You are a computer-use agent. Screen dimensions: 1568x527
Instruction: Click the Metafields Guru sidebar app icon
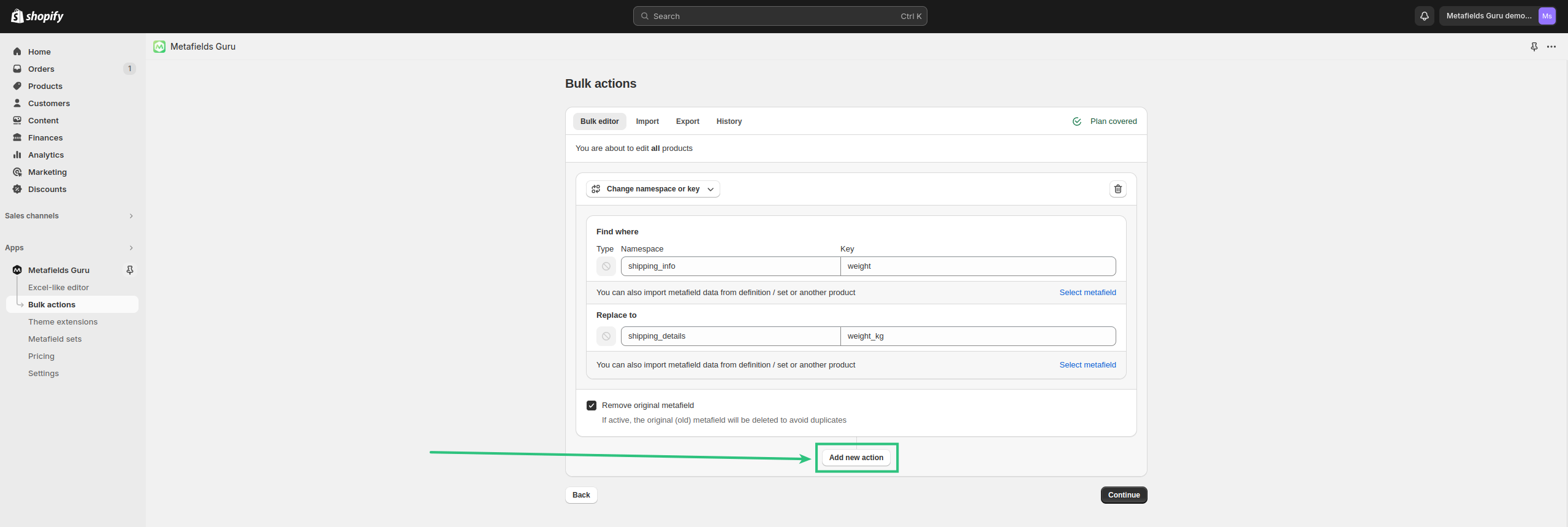click(17, 270)
